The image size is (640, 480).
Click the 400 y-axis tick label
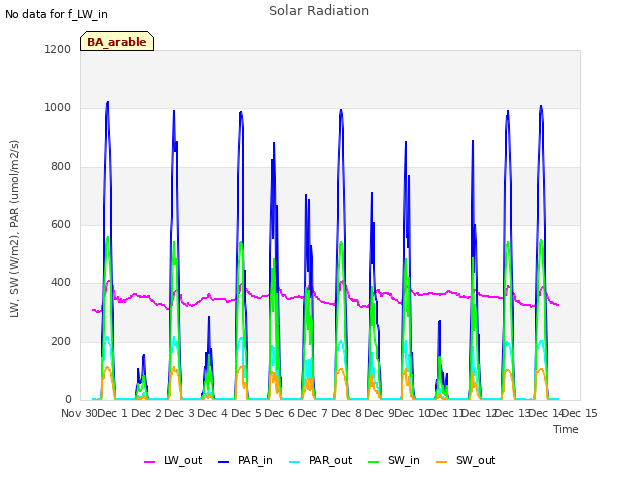click(61, 282)
